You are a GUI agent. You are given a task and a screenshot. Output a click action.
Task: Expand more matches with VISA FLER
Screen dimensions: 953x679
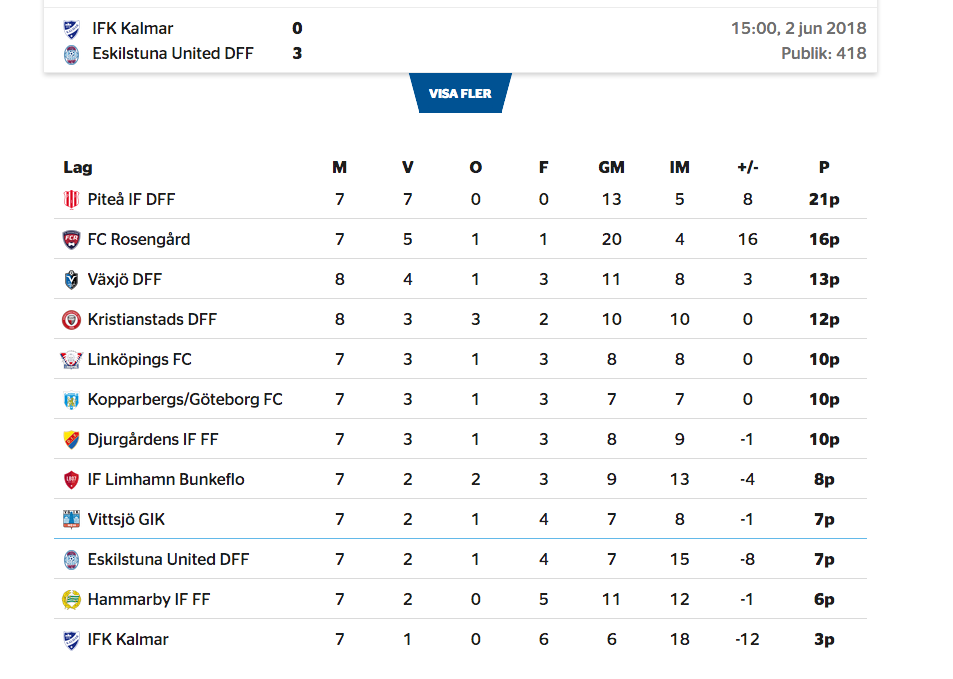click(460, 94)
